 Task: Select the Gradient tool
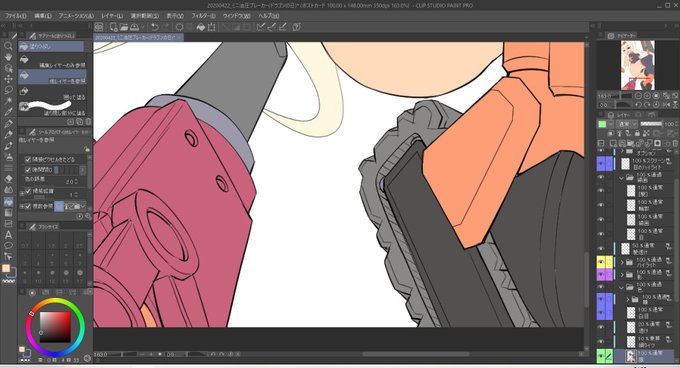[8, 212]
